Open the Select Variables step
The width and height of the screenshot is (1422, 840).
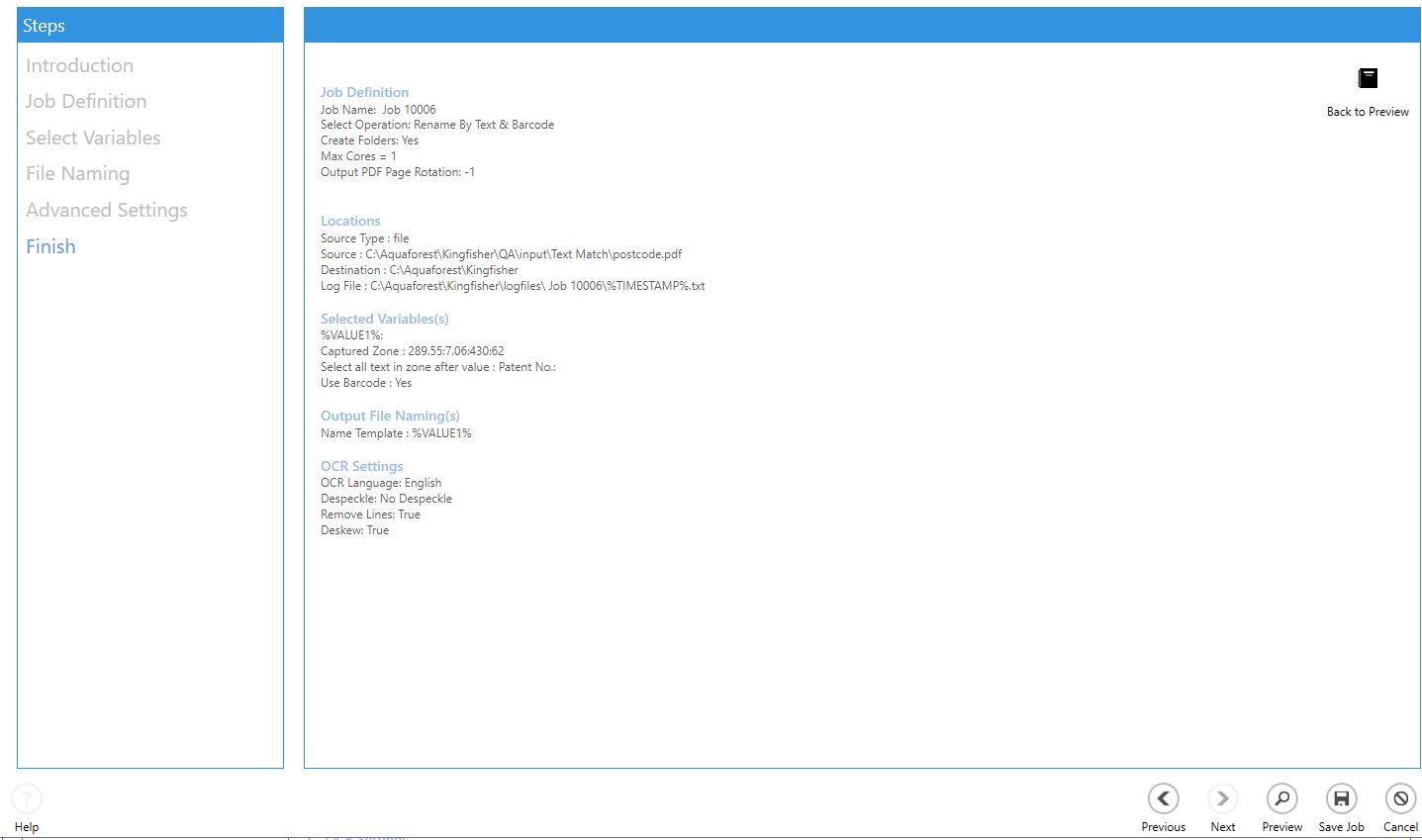click(x=93, y=138)
